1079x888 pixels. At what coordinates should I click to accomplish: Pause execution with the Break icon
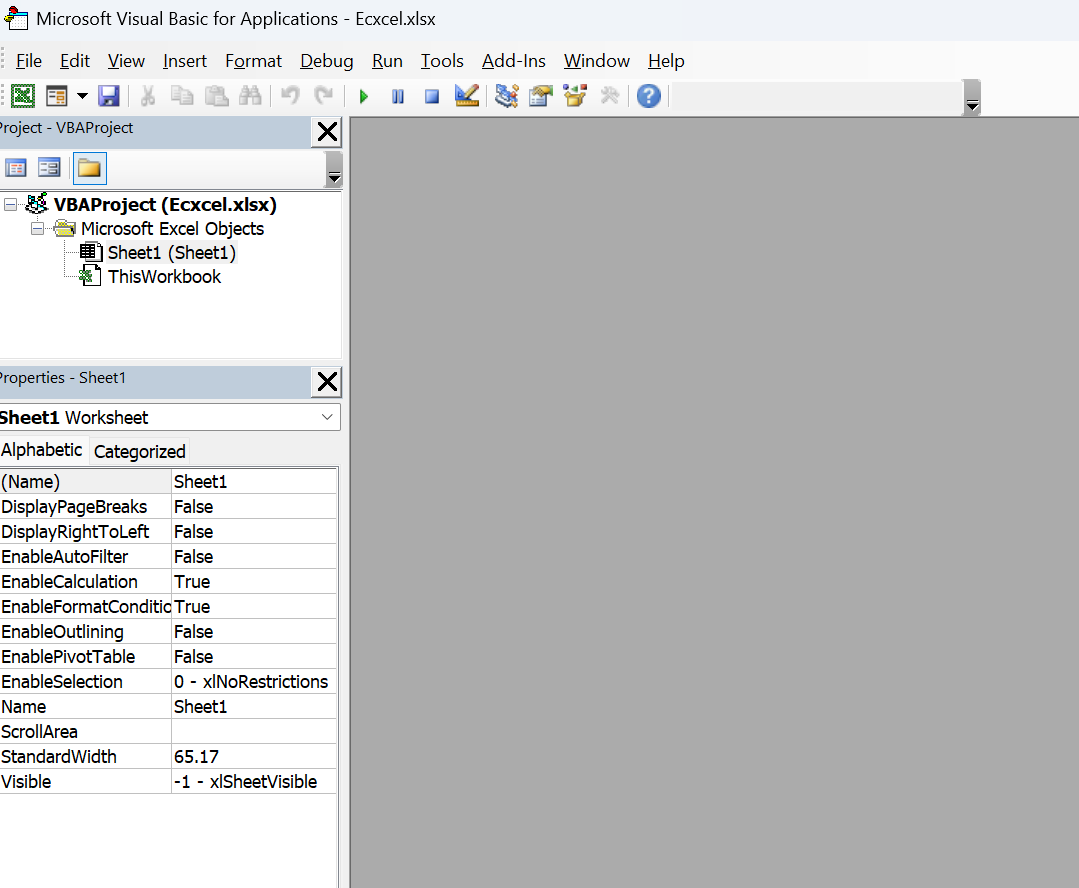pos(397,95)
